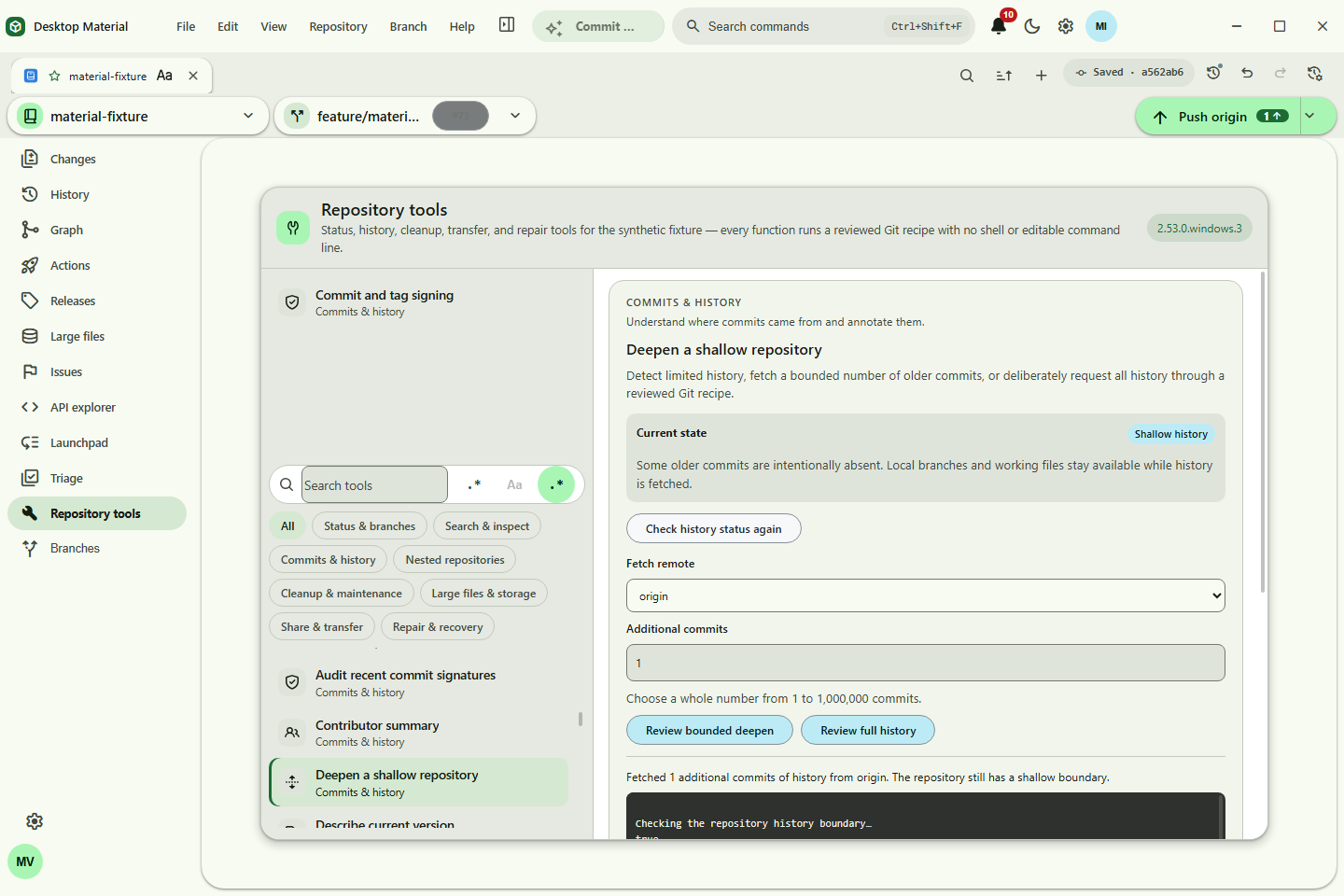Click the Aa icon on material-fixture tab
Image resolution: width=1344 pixels, height=896 pixels.
click(x=164, y=76)
